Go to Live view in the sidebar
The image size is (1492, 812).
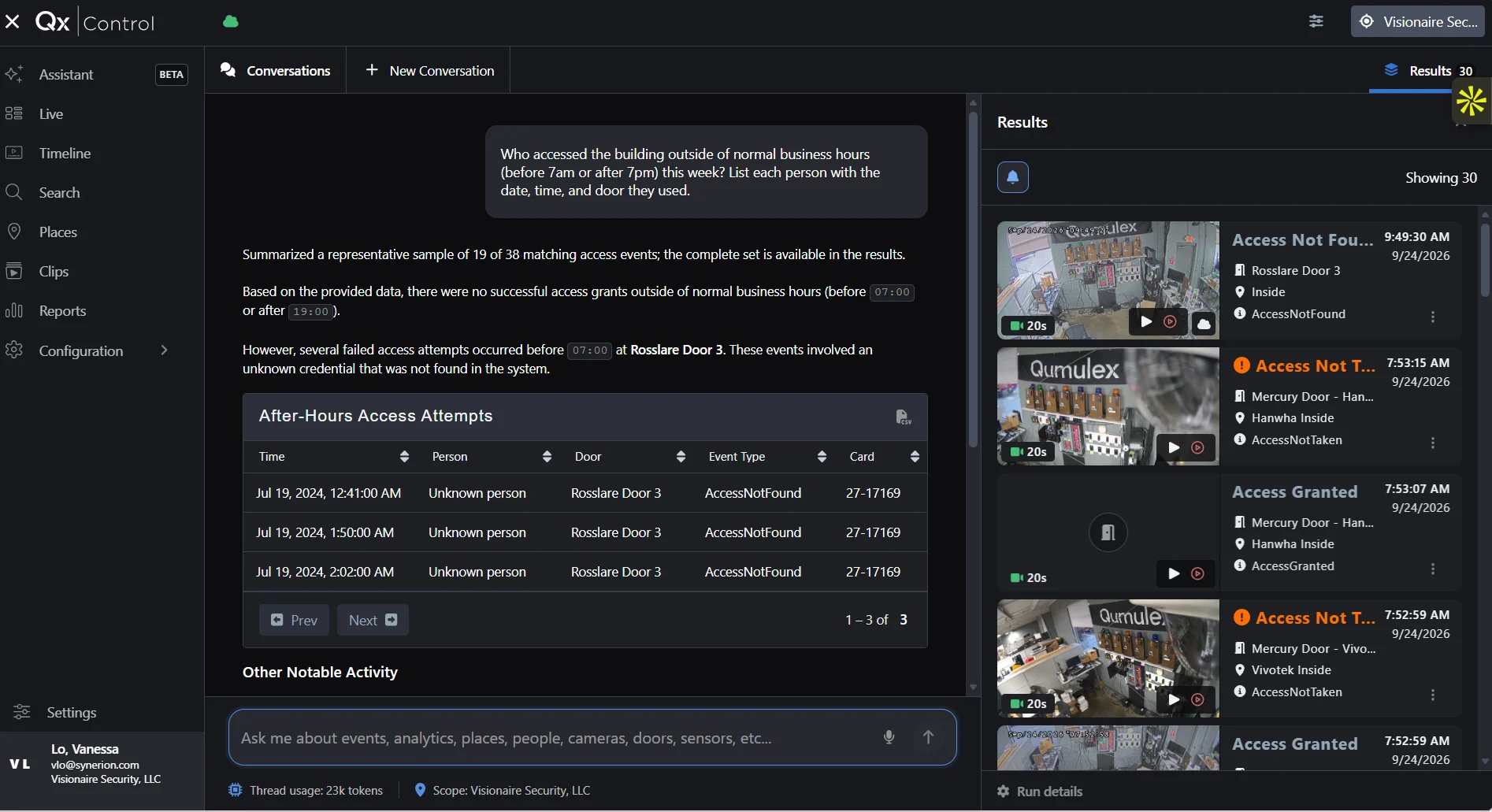51,113
